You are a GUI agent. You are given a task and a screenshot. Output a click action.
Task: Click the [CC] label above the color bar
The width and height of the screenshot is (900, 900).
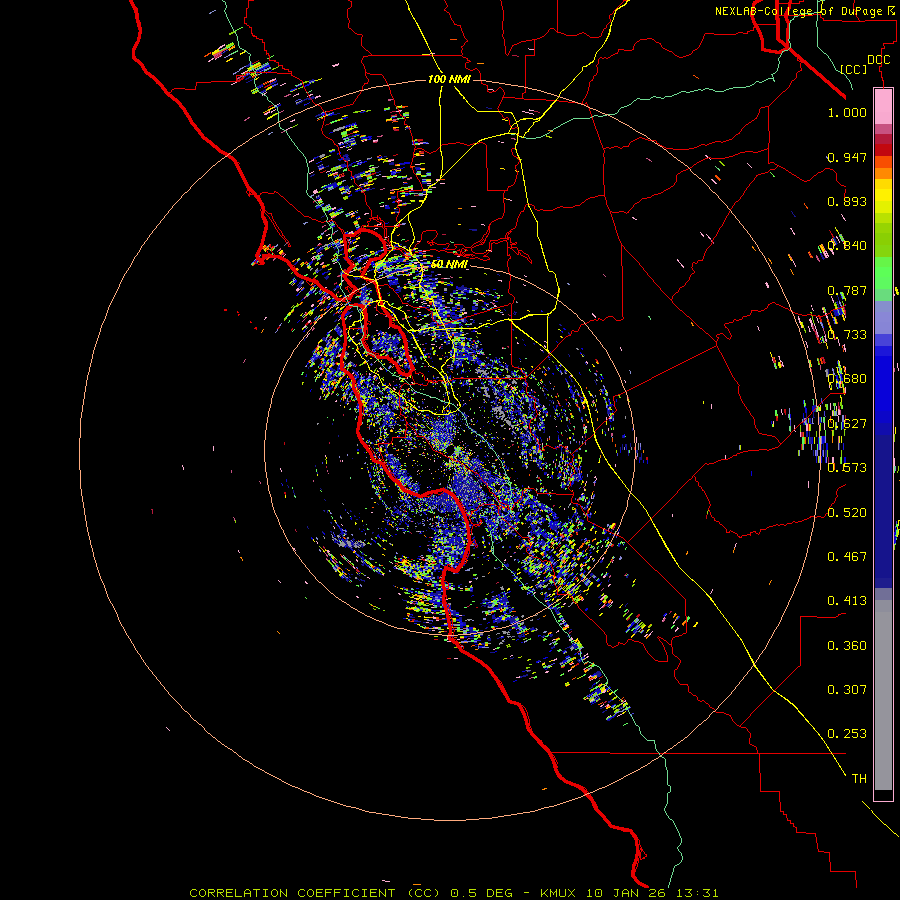[854, 69]
